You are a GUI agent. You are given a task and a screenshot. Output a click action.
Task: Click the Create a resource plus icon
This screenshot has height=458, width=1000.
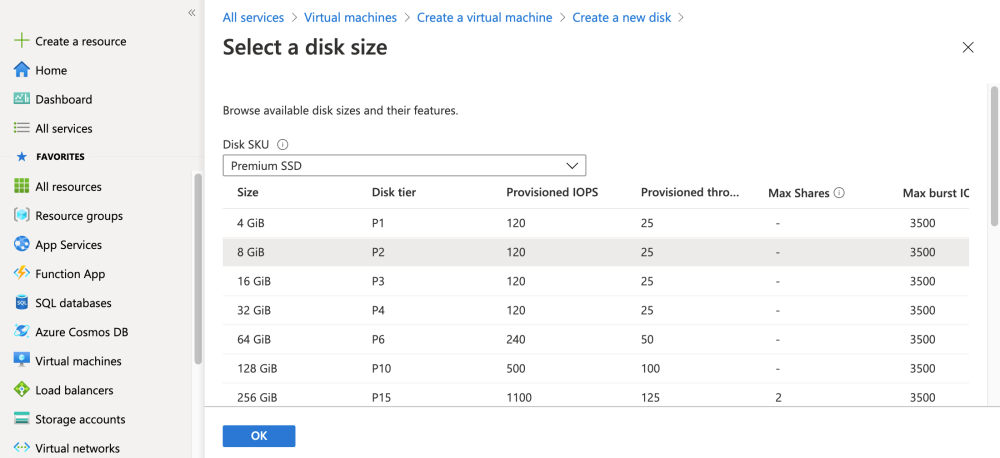tap(22, 41)
